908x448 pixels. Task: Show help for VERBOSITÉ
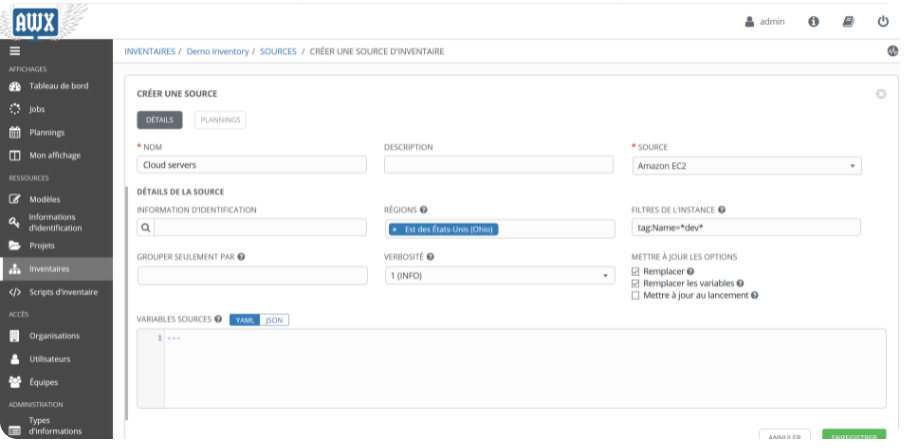click(430, 257)
